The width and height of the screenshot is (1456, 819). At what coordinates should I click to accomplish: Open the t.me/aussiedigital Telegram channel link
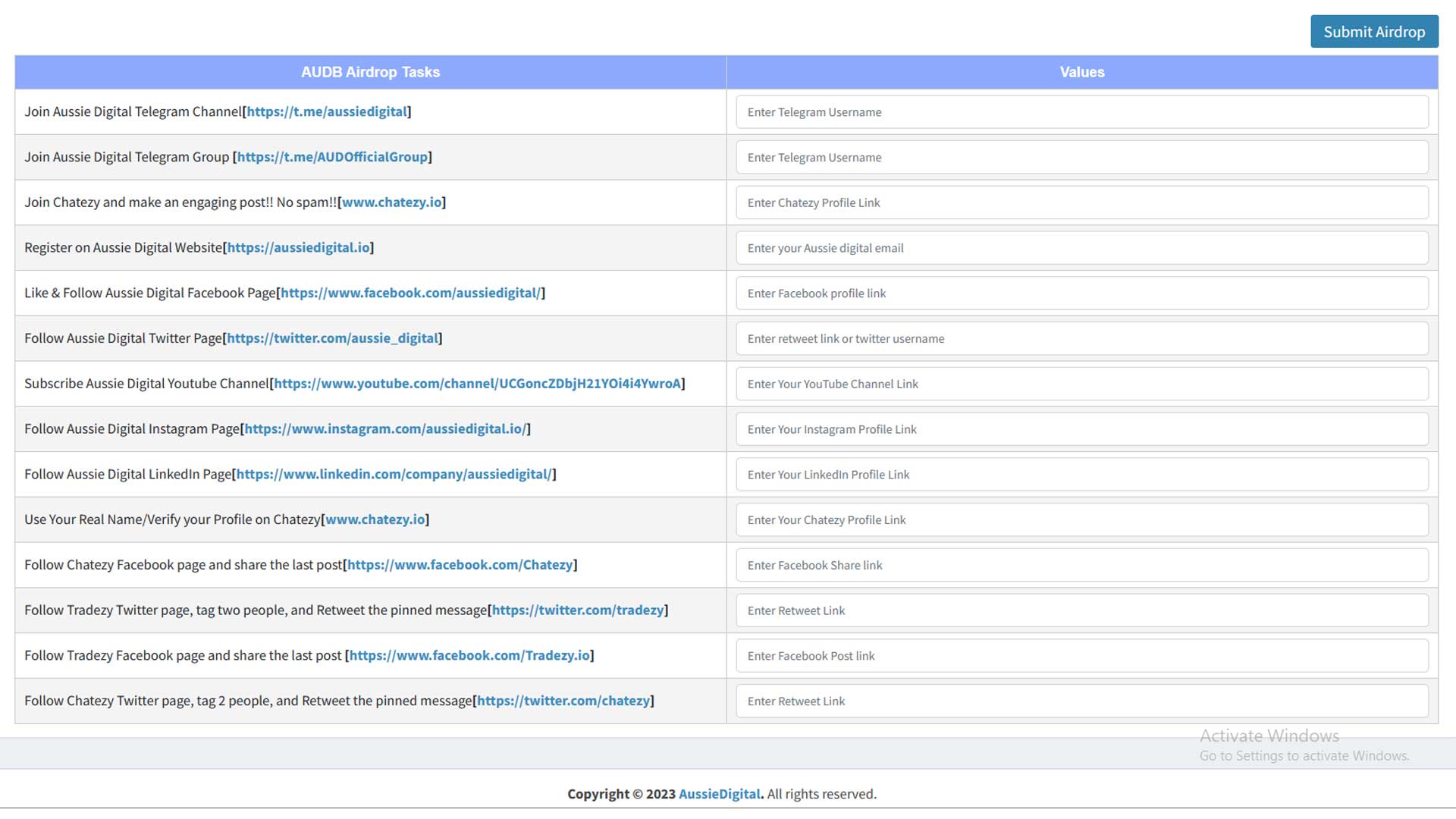point(327,111)
